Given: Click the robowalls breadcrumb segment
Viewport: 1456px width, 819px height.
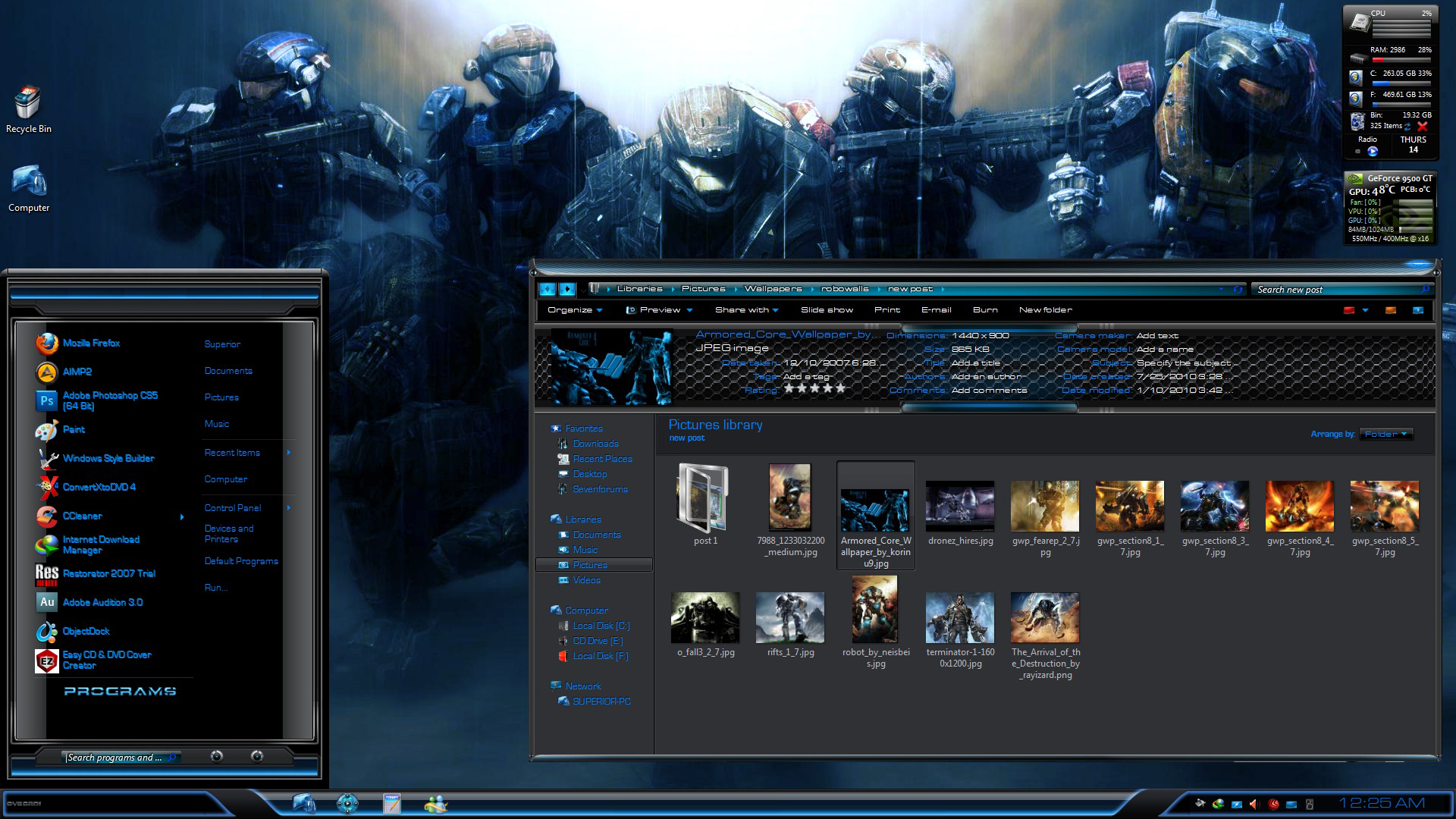Looking at the screenshot, I should tap(845, 289).
